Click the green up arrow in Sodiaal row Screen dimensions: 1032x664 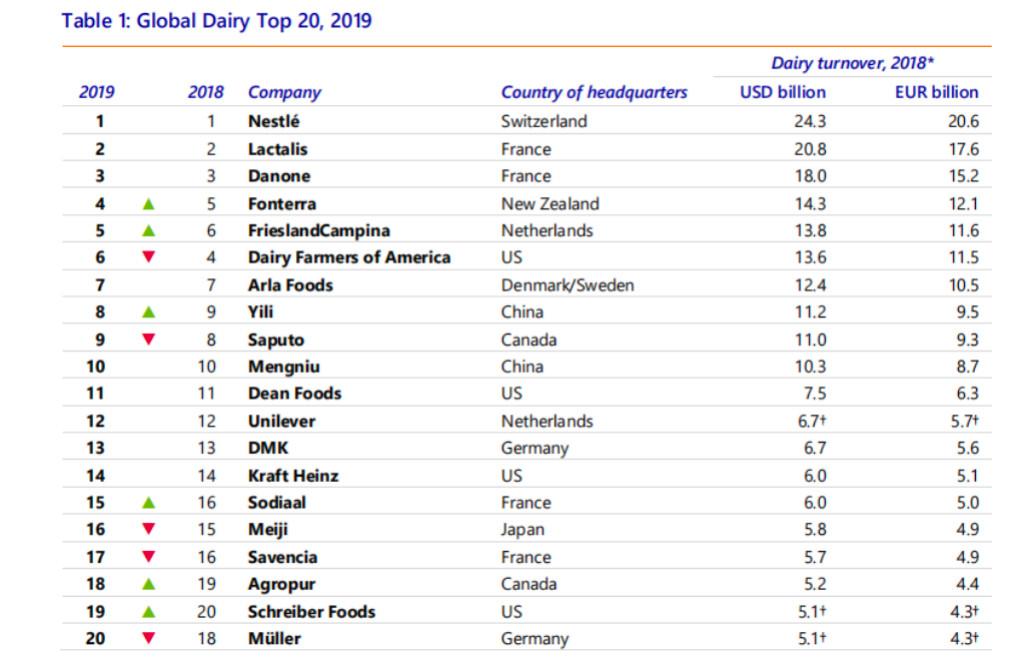click(149, 502)
